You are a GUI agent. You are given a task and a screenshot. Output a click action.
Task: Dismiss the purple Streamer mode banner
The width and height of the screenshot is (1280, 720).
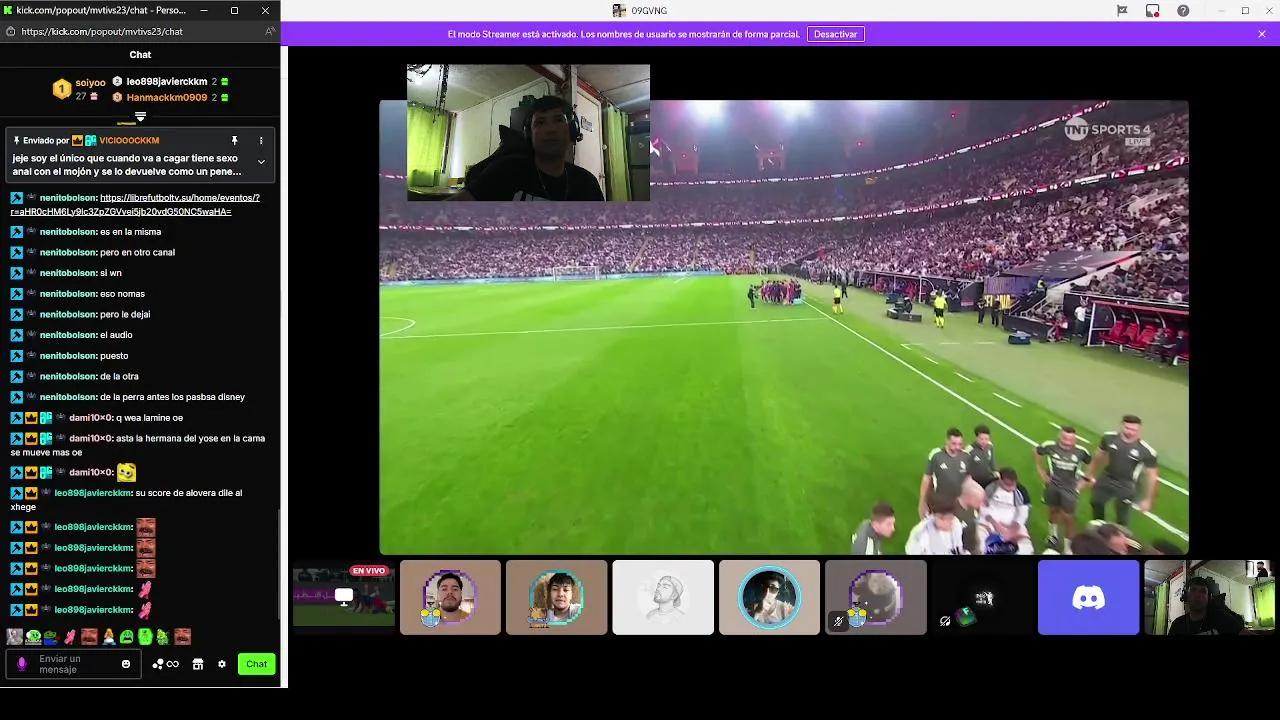click(x=1262, y=34)
